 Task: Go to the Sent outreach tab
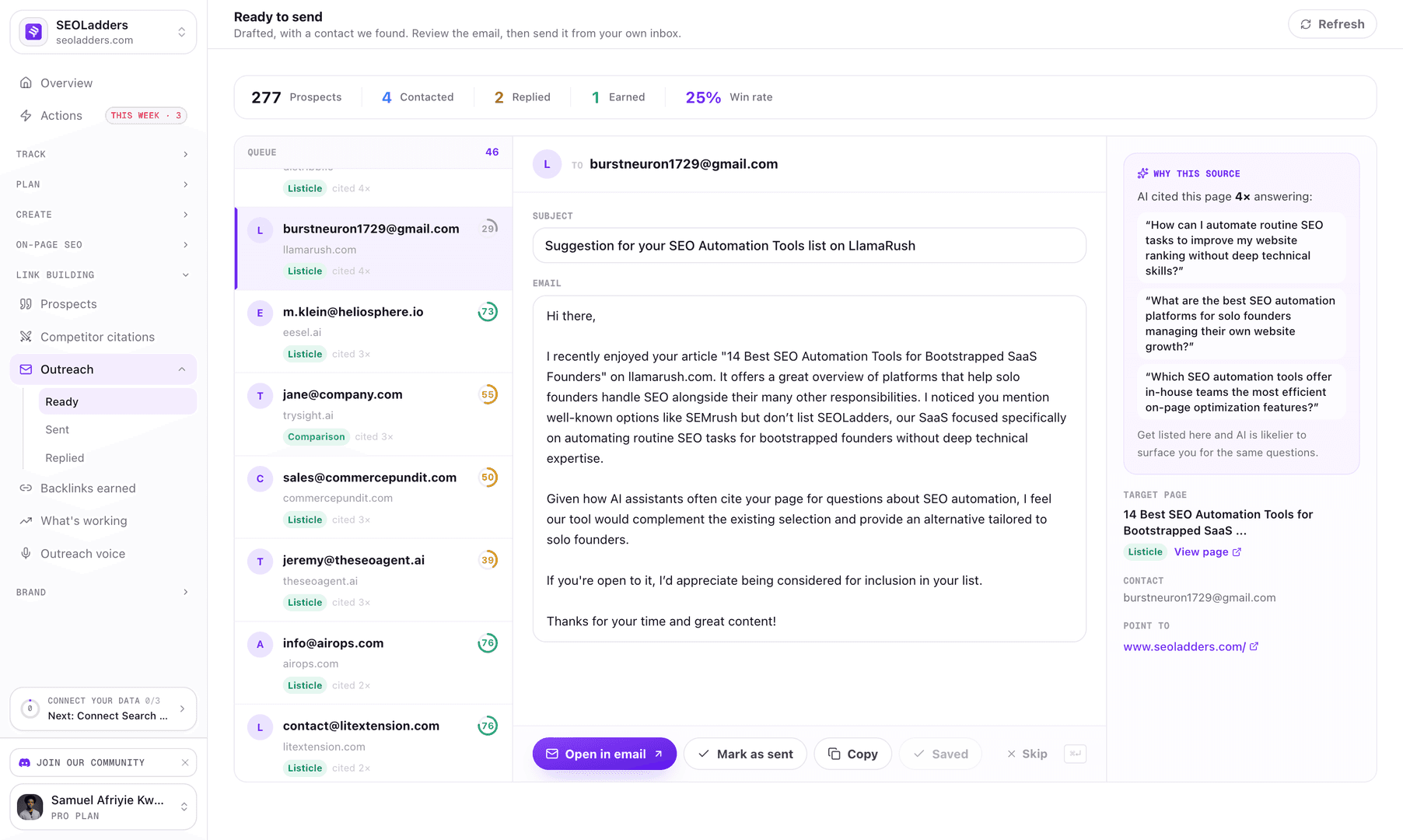117,430
